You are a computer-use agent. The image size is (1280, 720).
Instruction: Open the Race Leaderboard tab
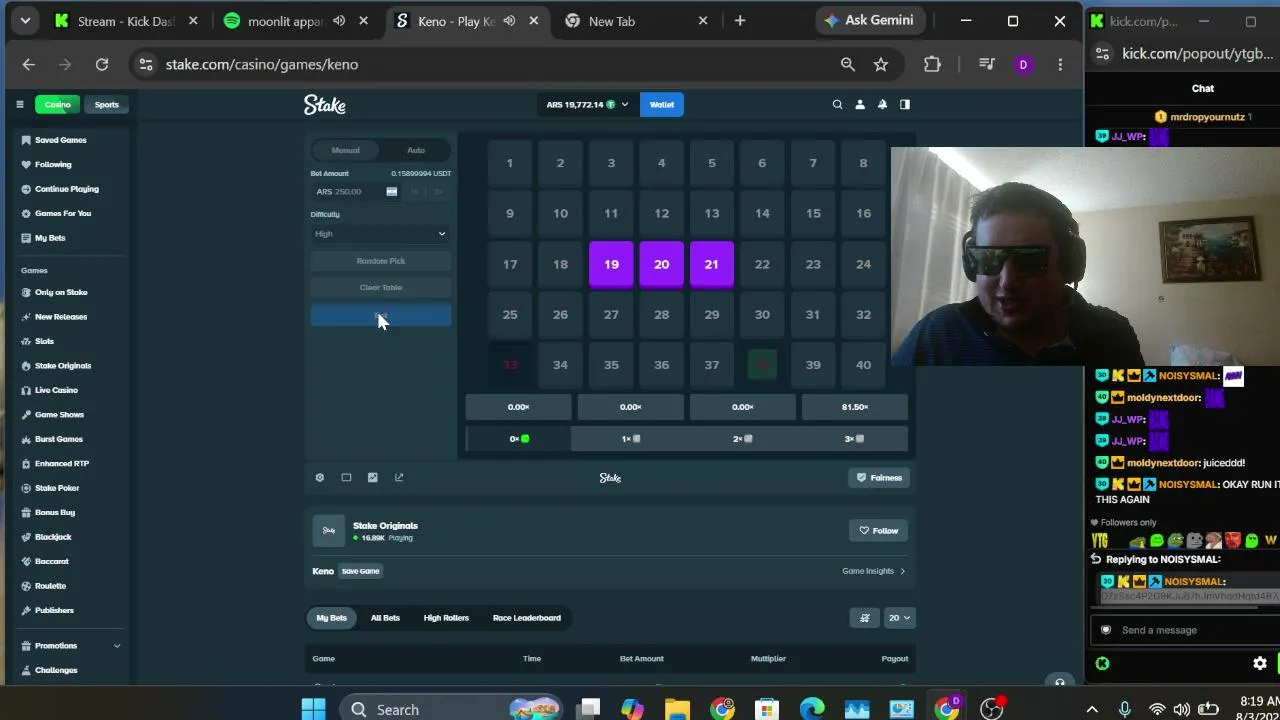click(x=527, y=618)
